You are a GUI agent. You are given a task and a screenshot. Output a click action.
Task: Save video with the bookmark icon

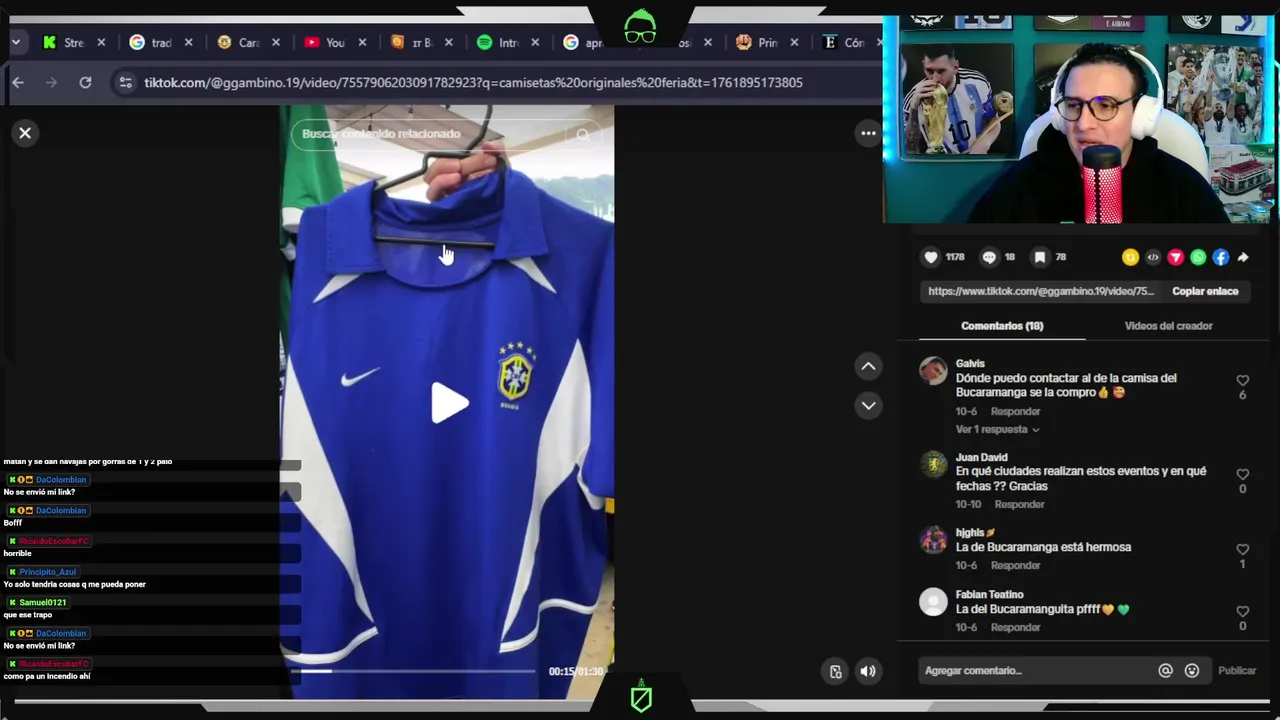1040,257
